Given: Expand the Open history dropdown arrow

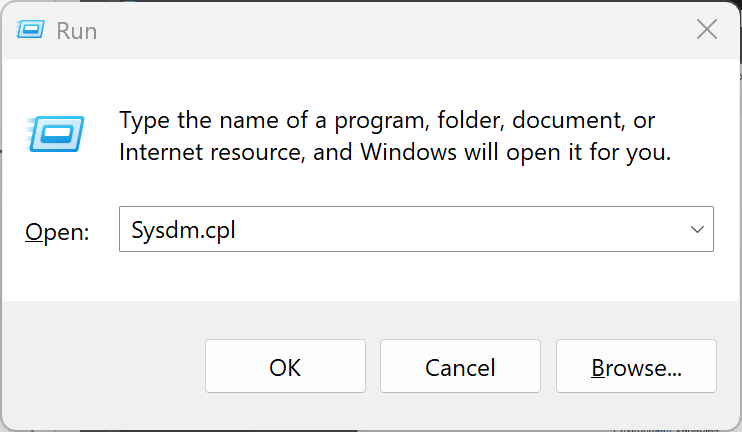Looking at the screenshot, I should (x=697, y=230).
